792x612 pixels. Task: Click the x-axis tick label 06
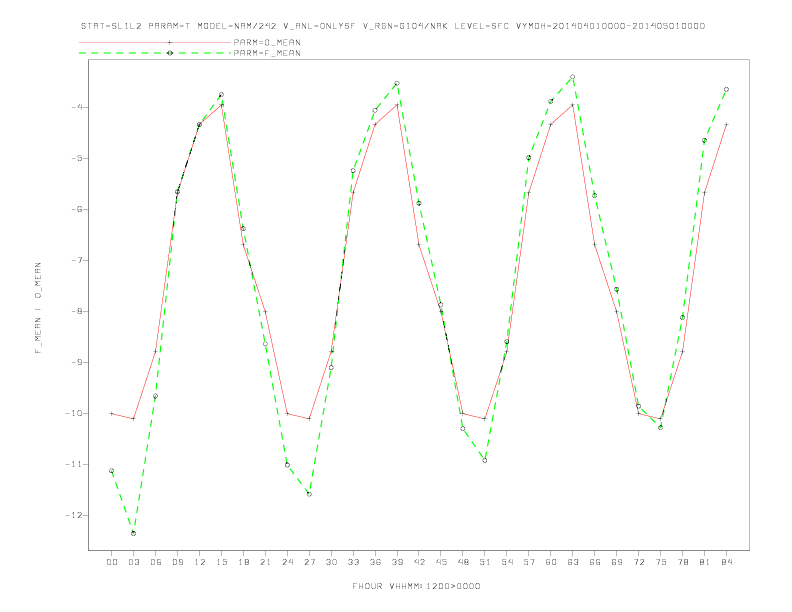[156, 562]
